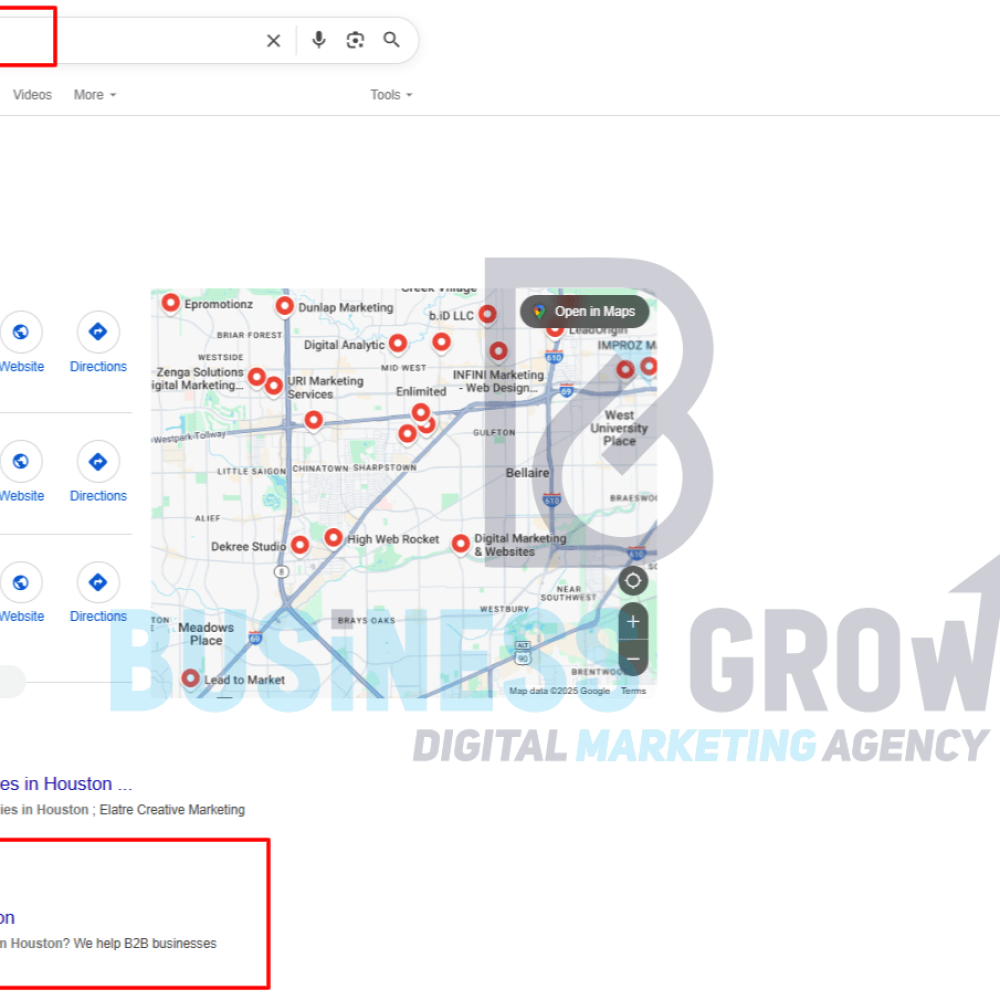Get Directions for third listing
This screenshot has width=1000, height=1000.
[x=98, y=594]
